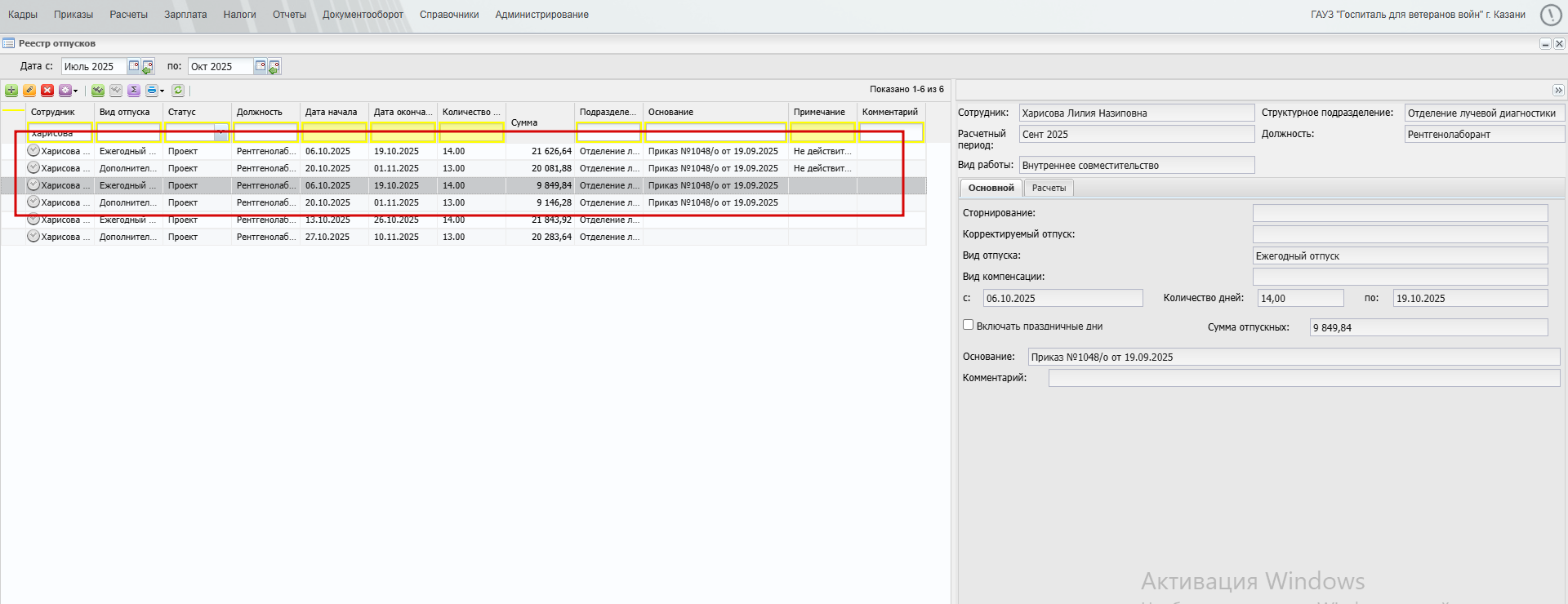The height and width of the screenshot is (604, 1568).
Task: Click the status icon in the 20 283,64 row
Action: pyautogui.click(x=33, y=236)
